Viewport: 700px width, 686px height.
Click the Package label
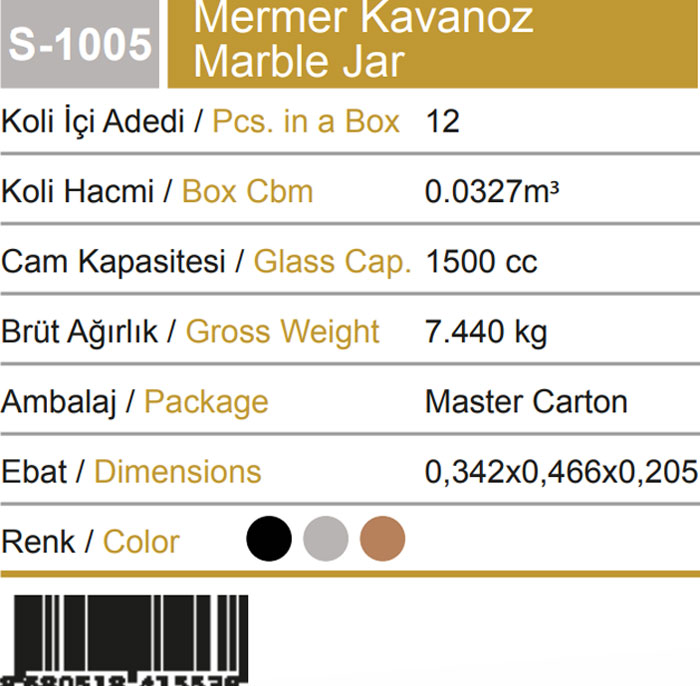[x=206, y=402]
